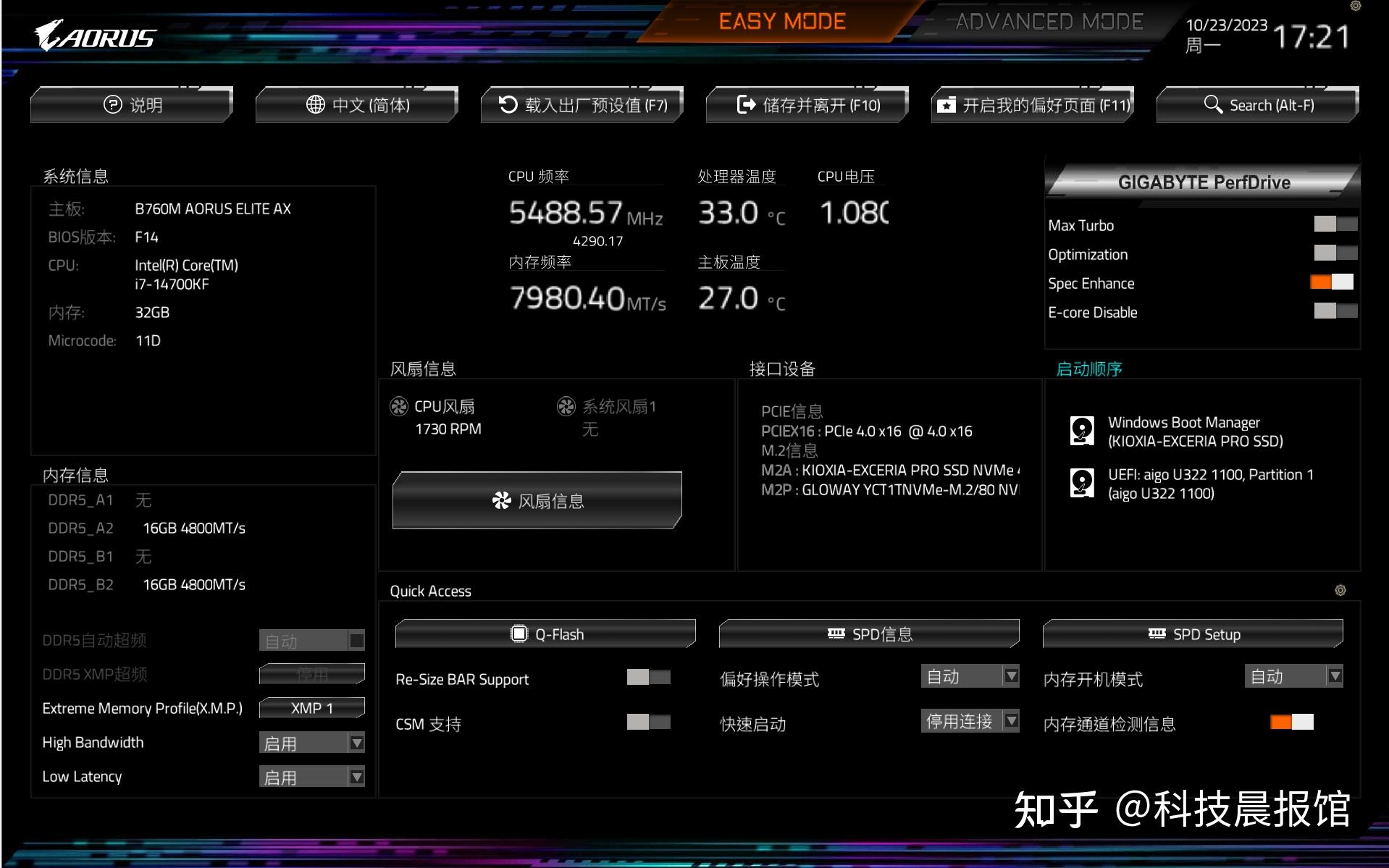Toggle CSM 支持 switch
Viewport: 1389px width, 868px height.
click(649, 722)
